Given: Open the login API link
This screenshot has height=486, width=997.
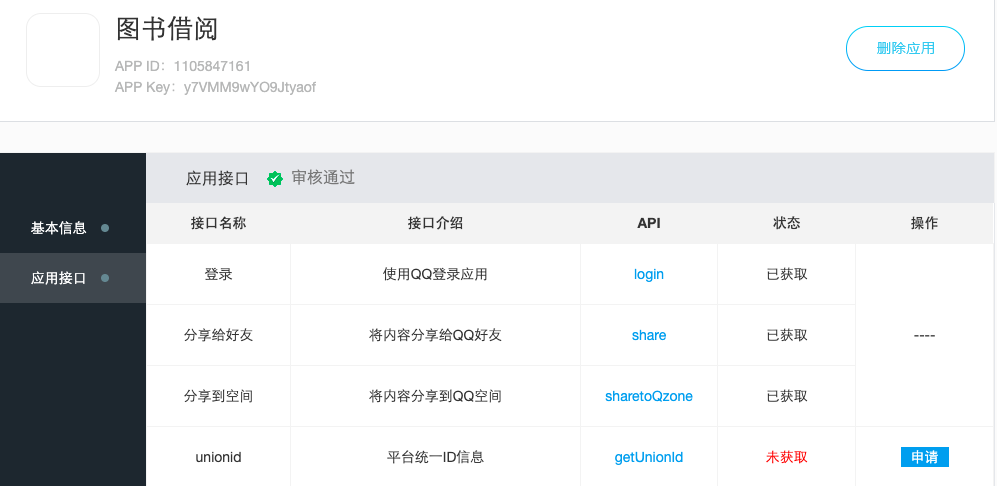Looking at the screenshot, I should click(x=649, y=274).
